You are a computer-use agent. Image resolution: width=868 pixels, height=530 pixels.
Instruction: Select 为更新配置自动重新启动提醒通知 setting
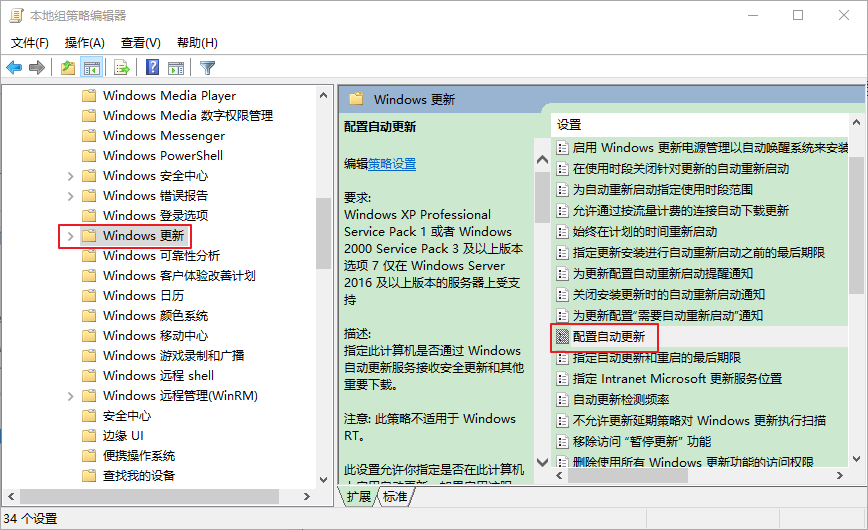663,274
